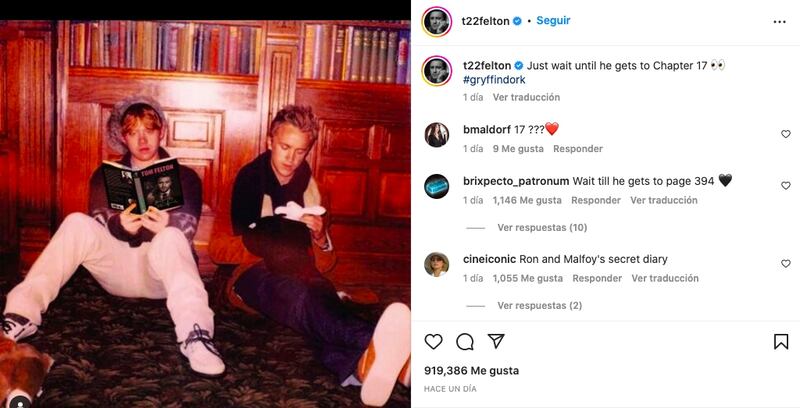Open the #gryffindork hashtag
The height and width of the screenshot is (408, 800).
tap(494, 80)
